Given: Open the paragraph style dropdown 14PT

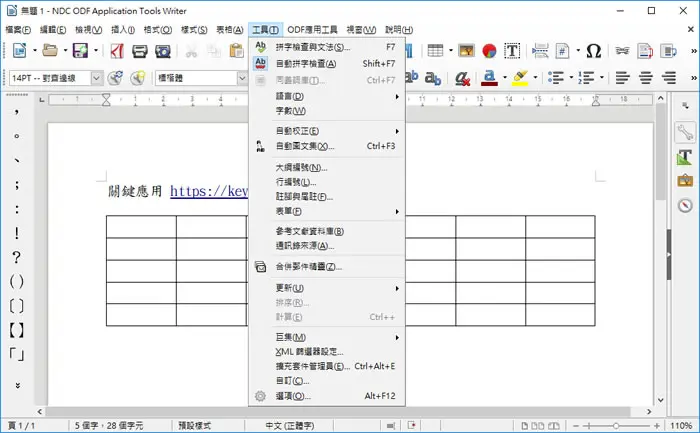Looking at the screenshot, I should pos(96,78).
